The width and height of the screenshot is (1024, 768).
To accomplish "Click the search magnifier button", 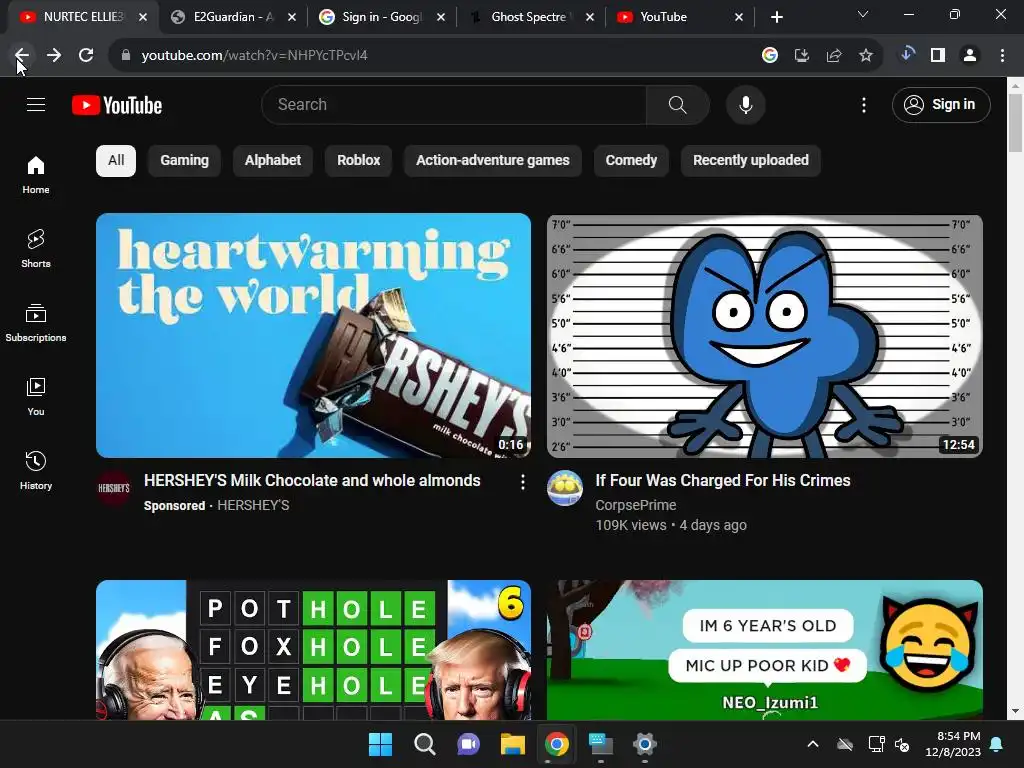I will click(677, 104).
